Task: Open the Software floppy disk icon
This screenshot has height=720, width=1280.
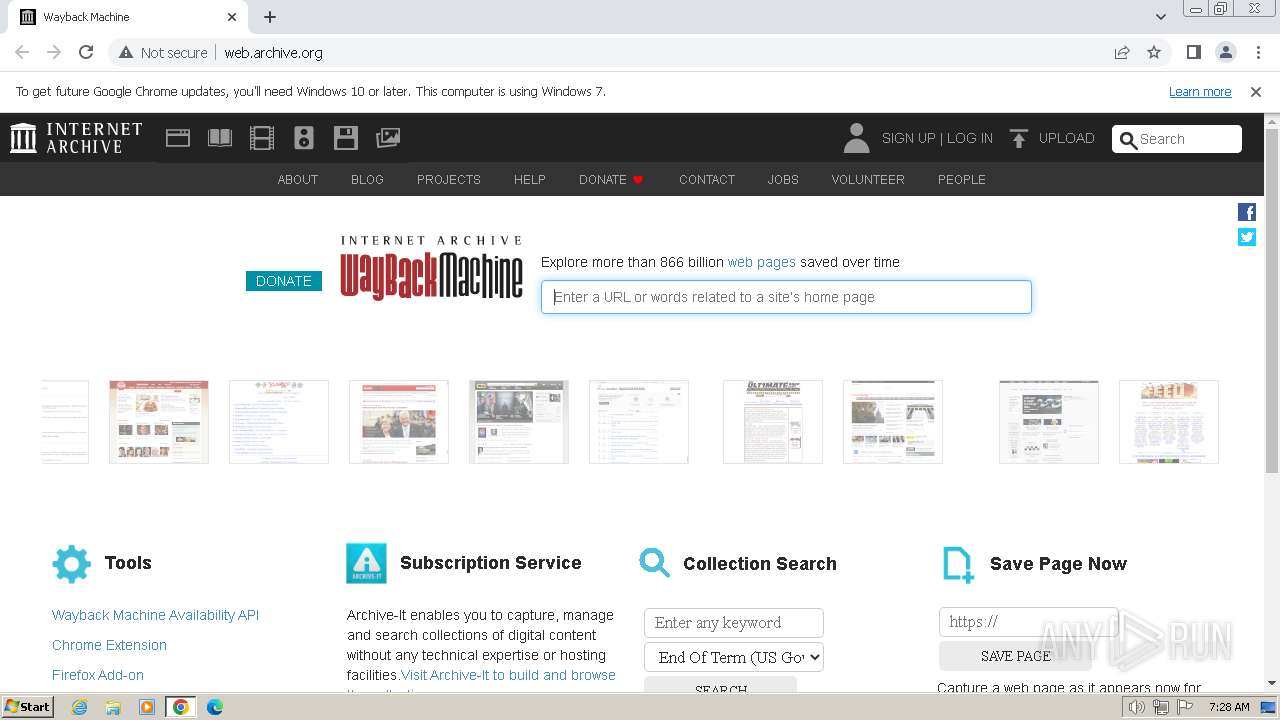Action: pyautogui.click(x=346, y=138)
